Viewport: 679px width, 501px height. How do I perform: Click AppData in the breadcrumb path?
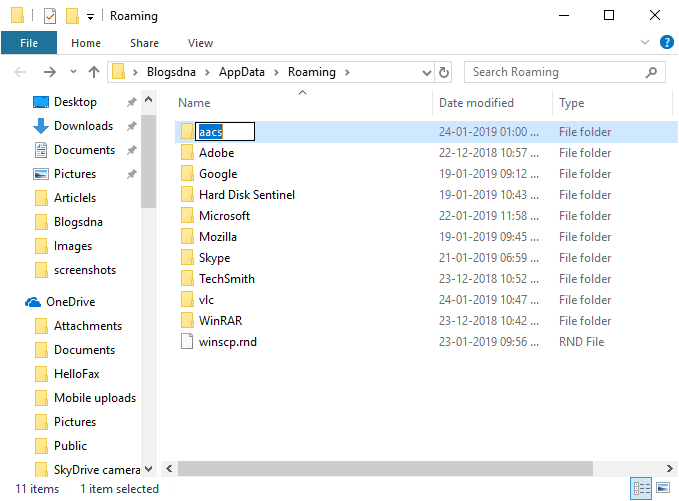[x=242, y=72]
